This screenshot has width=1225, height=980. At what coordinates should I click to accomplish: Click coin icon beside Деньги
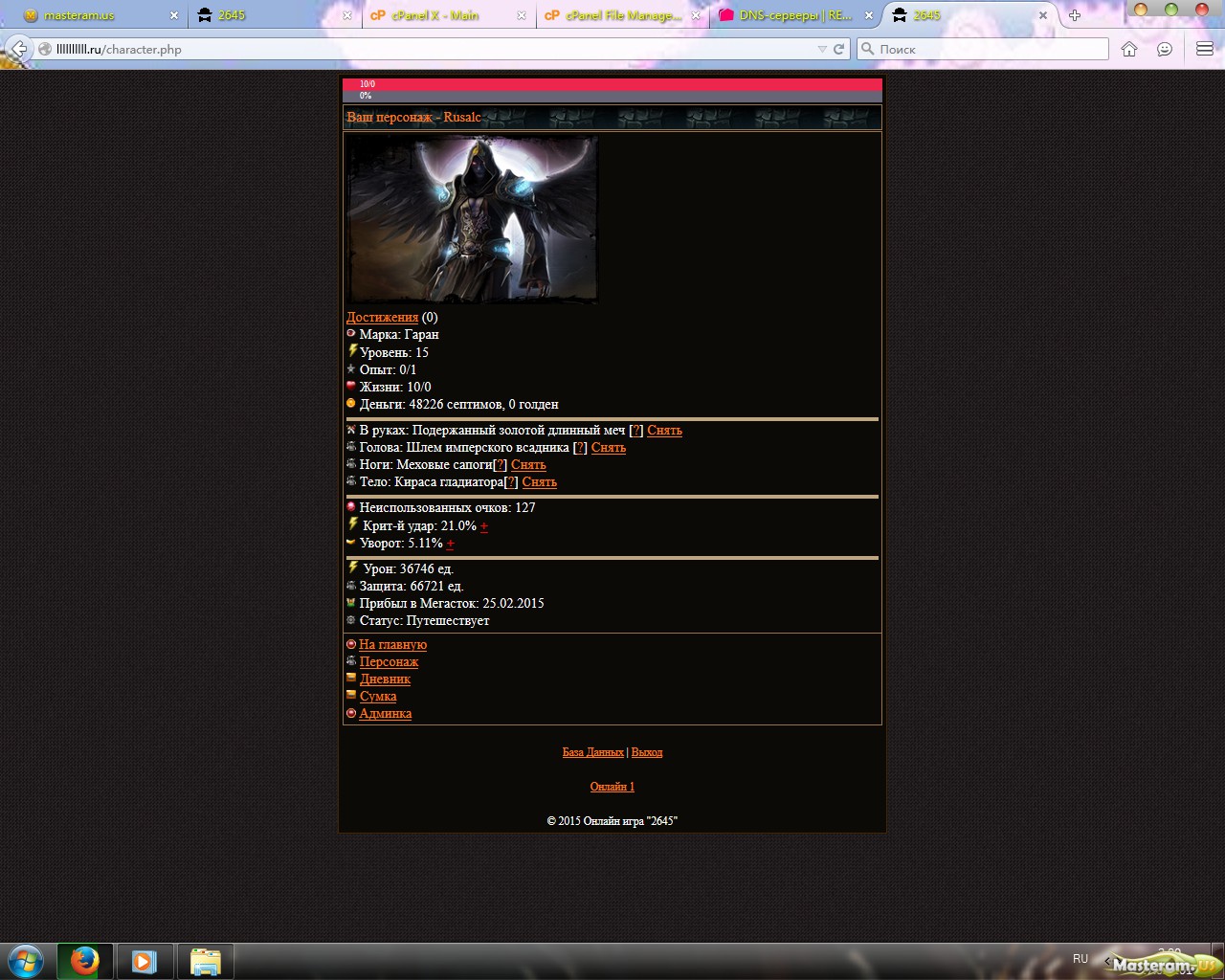pos(351,403)
